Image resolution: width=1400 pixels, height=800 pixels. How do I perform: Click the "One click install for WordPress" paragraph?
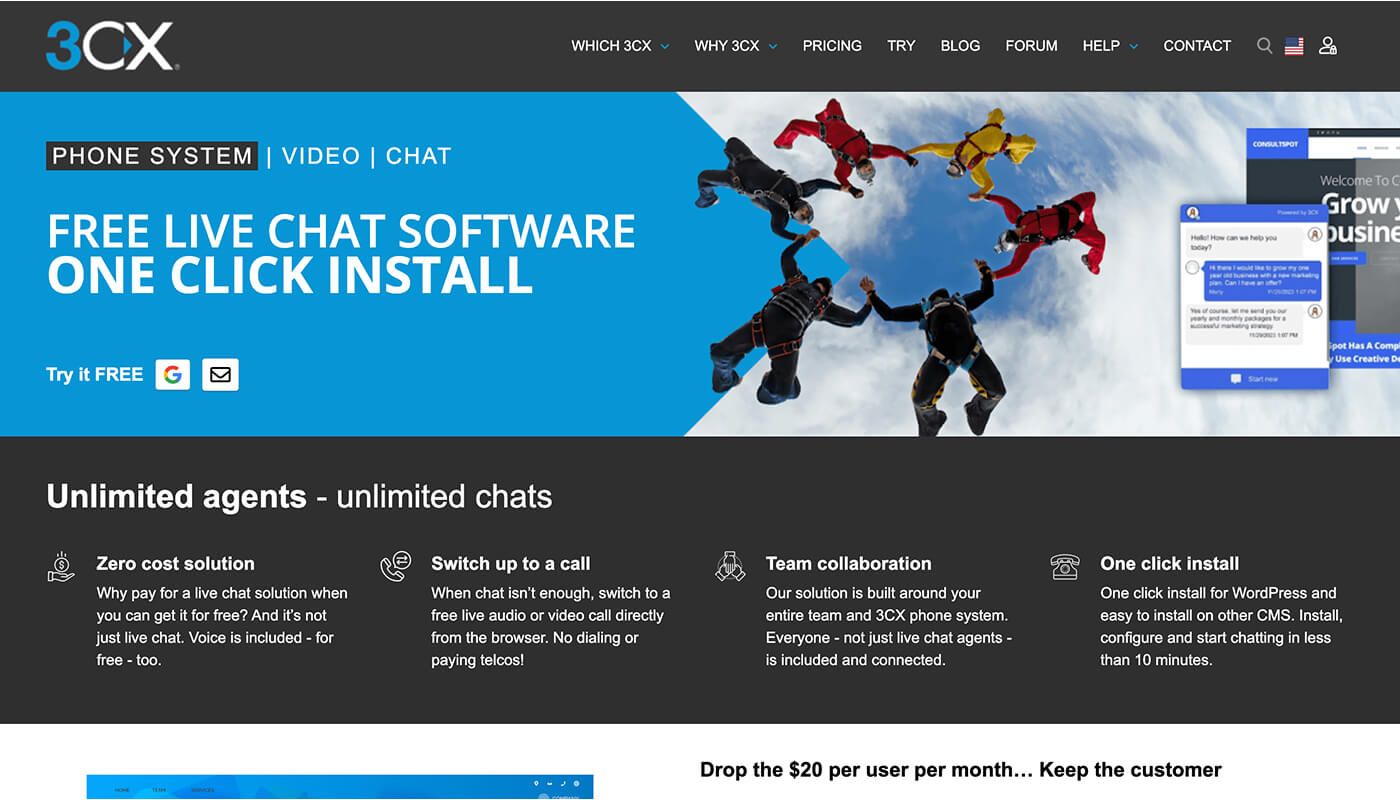click(1221, 627)
